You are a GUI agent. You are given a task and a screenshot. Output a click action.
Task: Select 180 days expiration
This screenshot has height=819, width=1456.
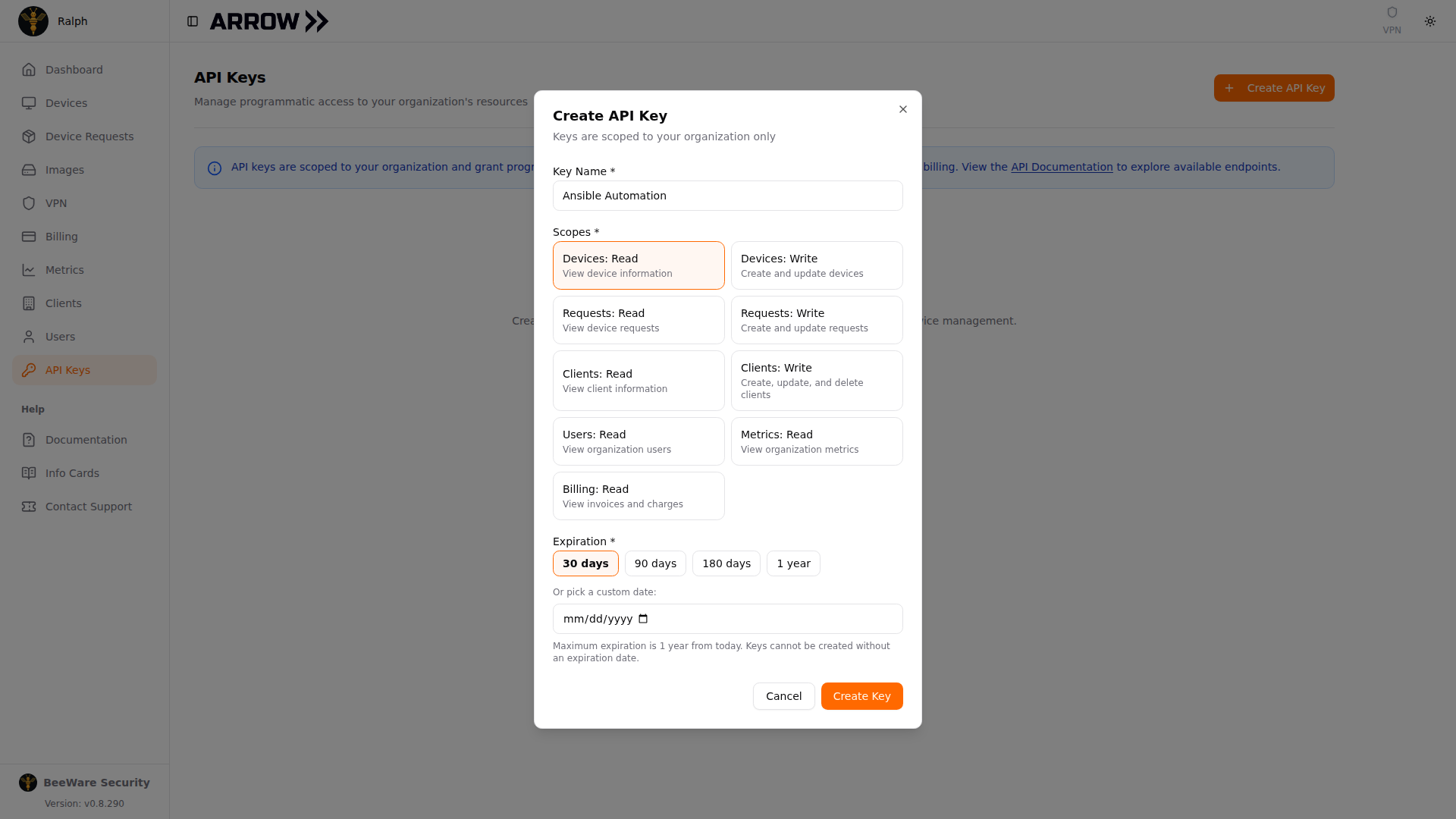726,563
